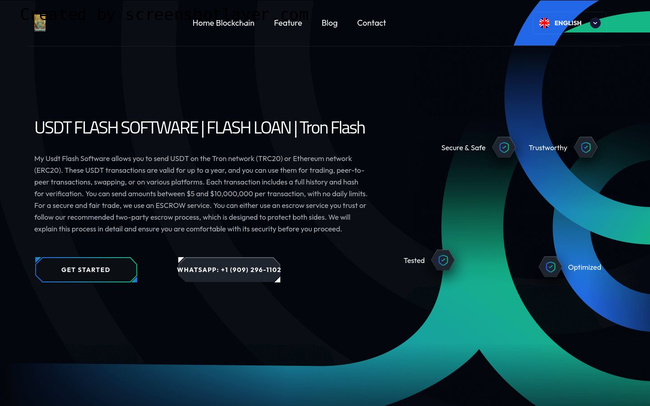Screen dimensions: 650x406
Task: Click the site logo in the header
Action: pyautogui.click(x=40, y=23)
